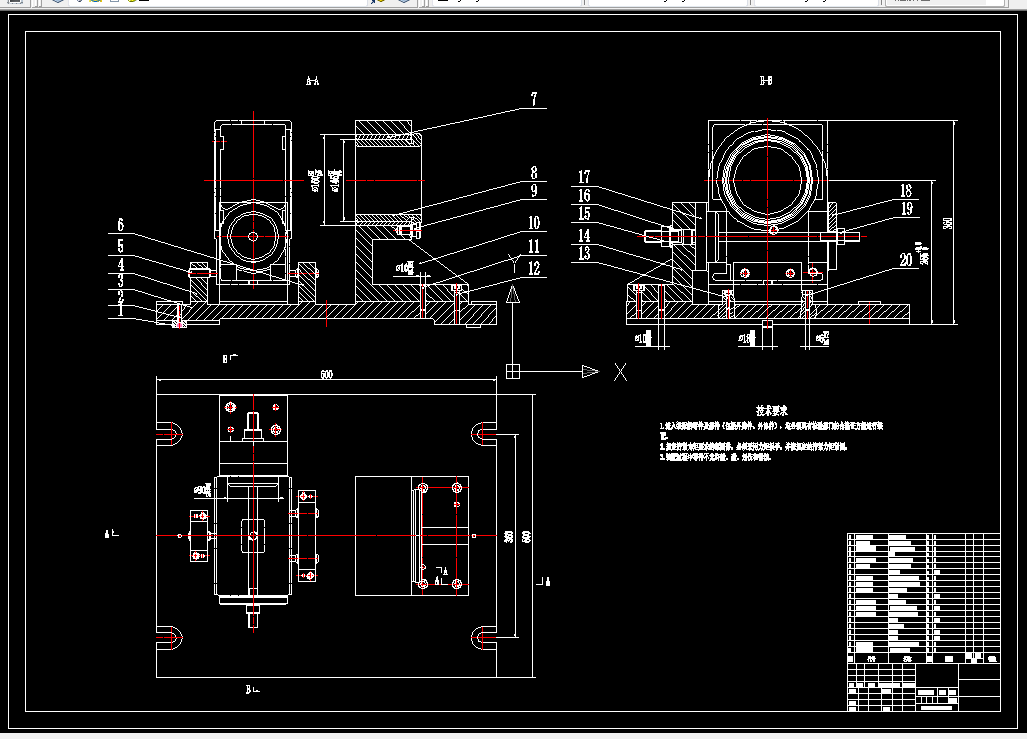This screenshot has width=1027, height=739.
Task: Select part callout number 18
Action: pyautogui.click(x=906, y=191)
